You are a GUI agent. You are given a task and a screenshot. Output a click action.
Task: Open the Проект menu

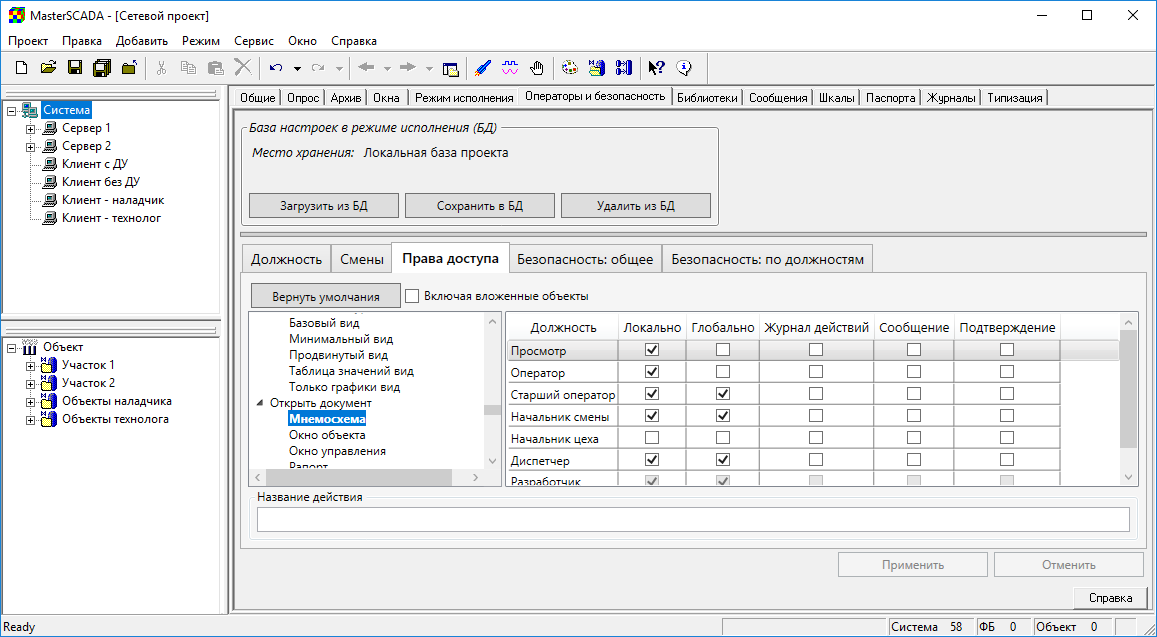point(28,41)
